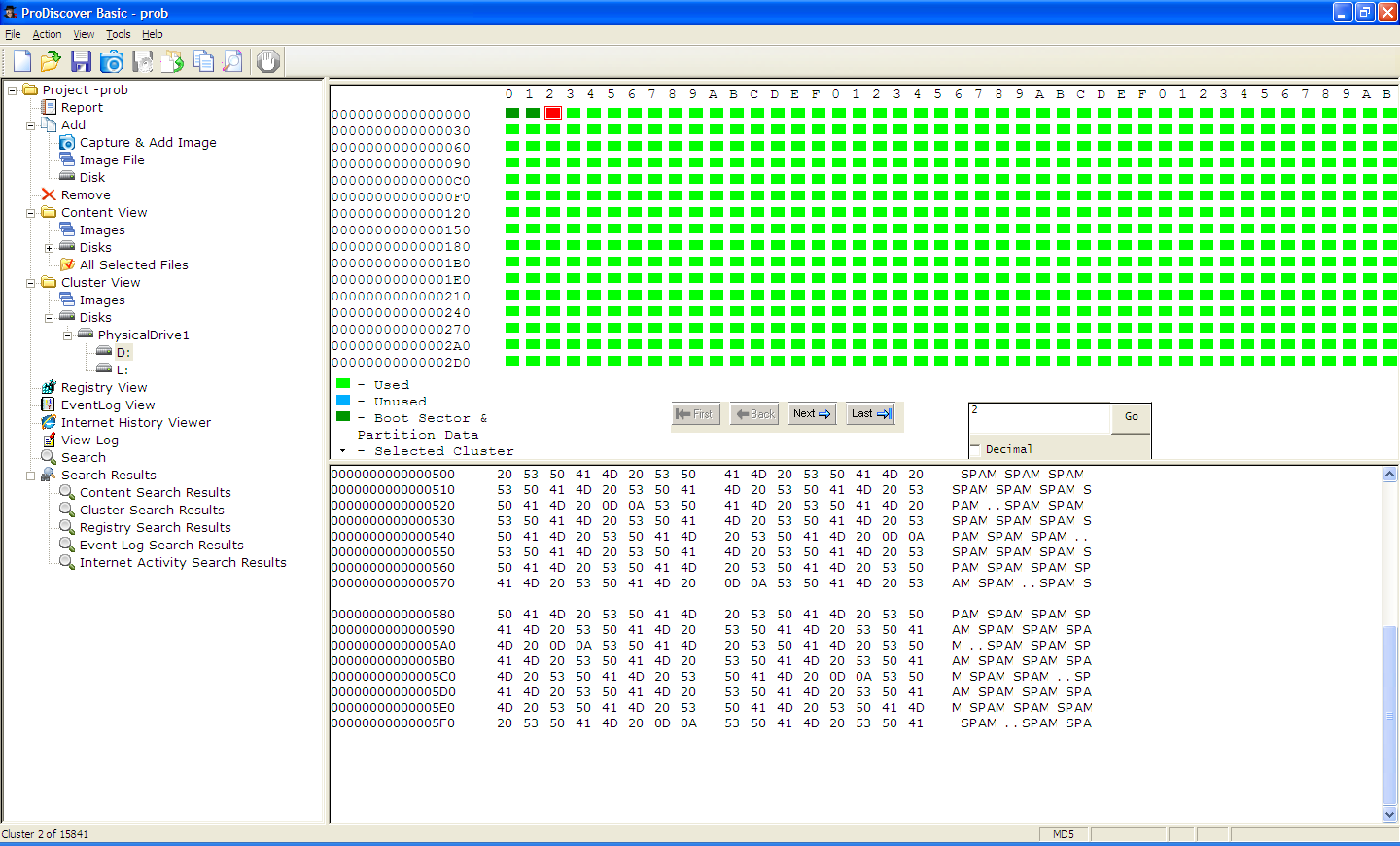
Task: Click the Cluster Search Results magnifier icon
Action: pyautogui.click(x=67, y=510)
